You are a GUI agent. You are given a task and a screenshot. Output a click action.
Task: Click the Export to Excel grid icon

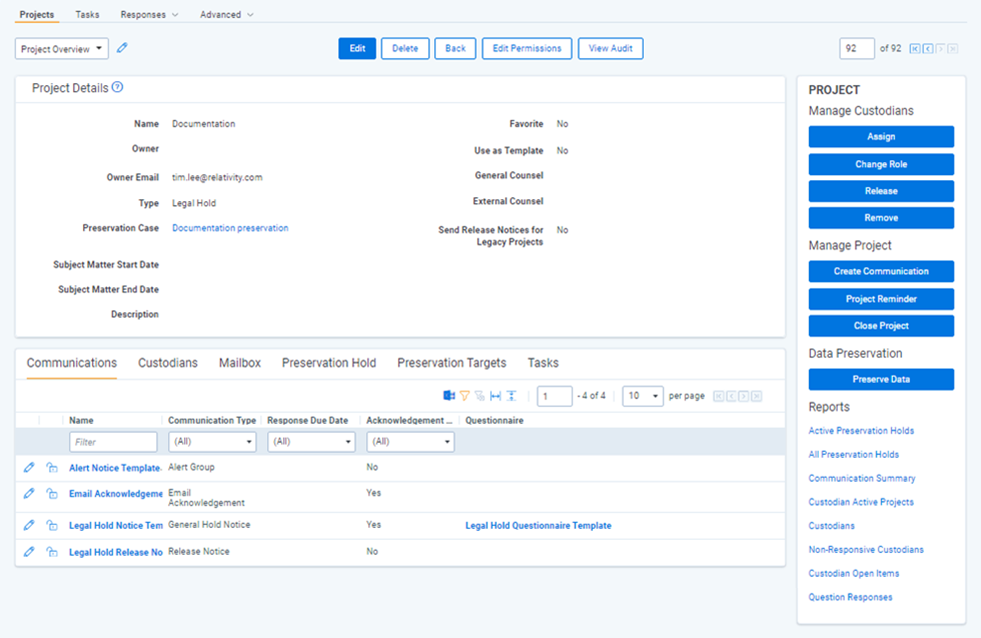(449, 395)
